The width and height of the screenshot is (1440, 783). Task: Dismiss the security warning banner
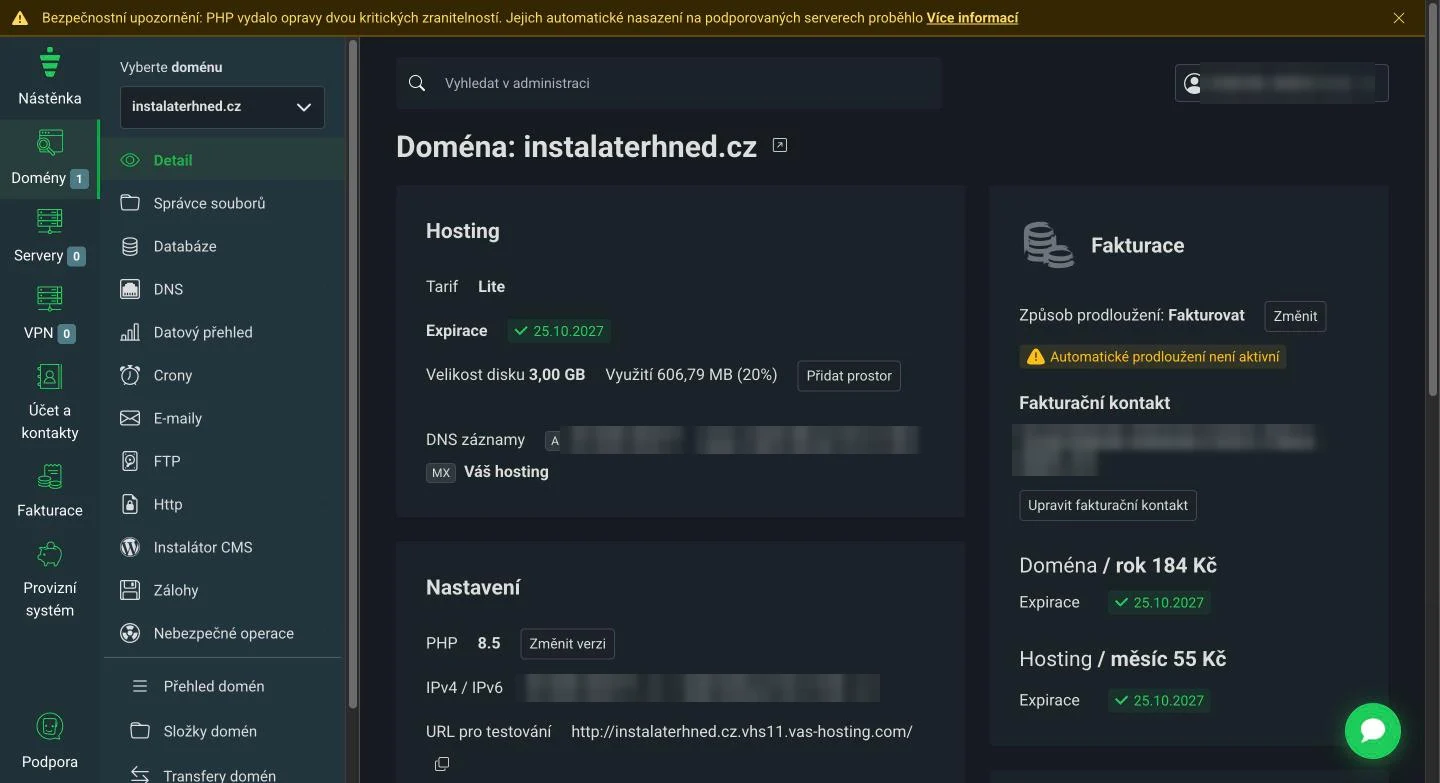(1399, 18)
